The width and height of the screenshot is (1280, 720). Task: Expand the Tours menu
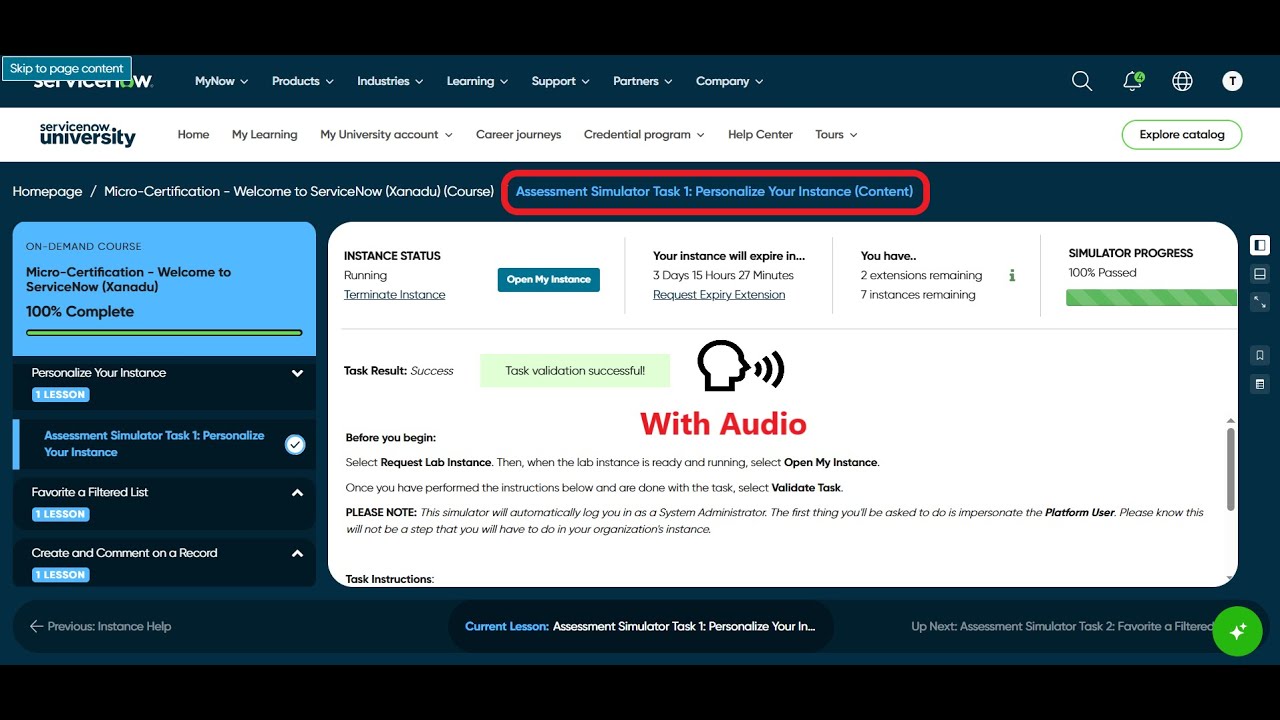836,134
